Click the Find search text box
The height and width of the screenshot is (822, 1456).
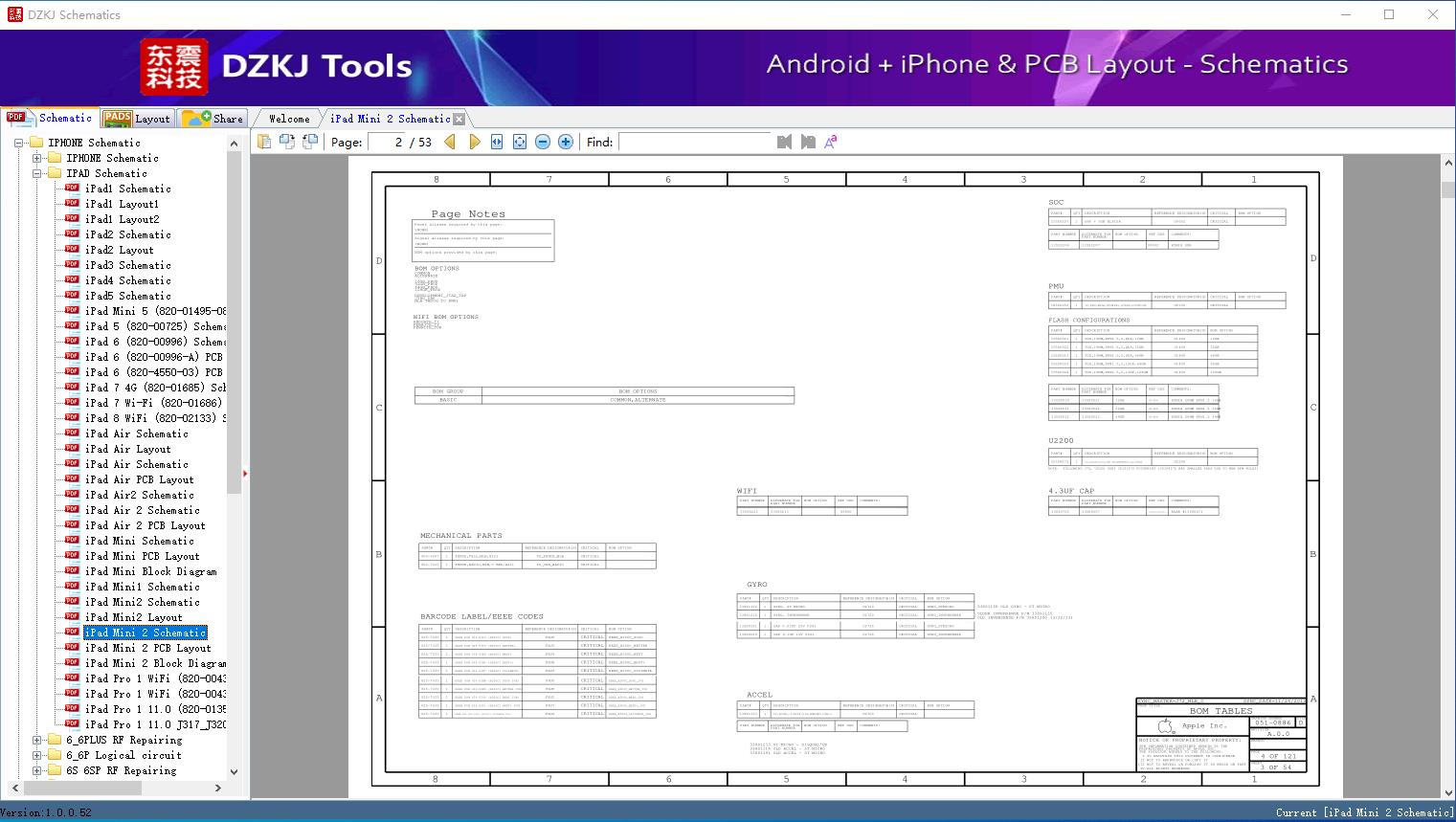[695, 142]
